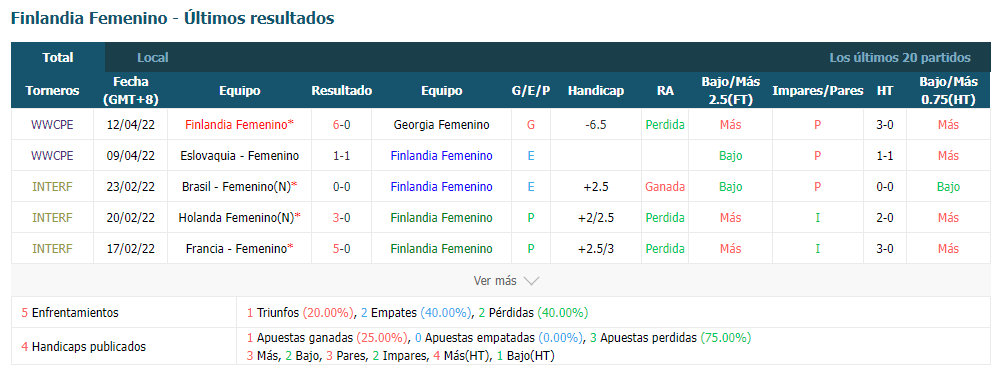This screenshot has width=1001, height=374.
Task: Open Georgia Femenino team link
Action: pos(442,124)
